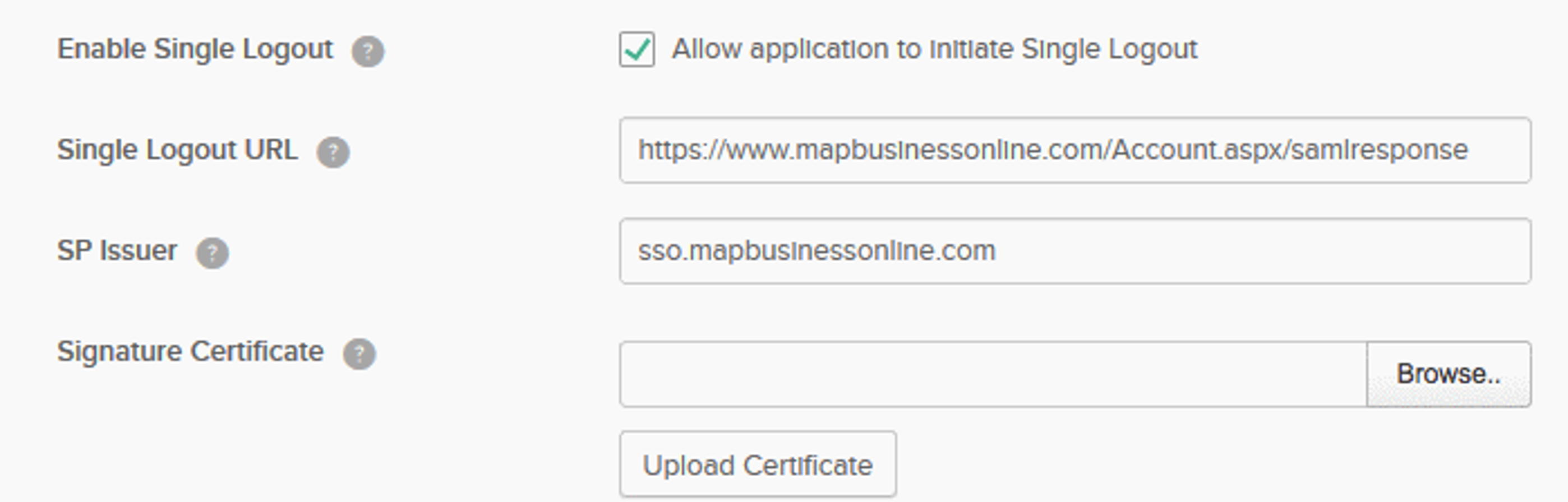Click the green checkmark in the checkbox
The image size is (1568, 502).
(637, 49)
